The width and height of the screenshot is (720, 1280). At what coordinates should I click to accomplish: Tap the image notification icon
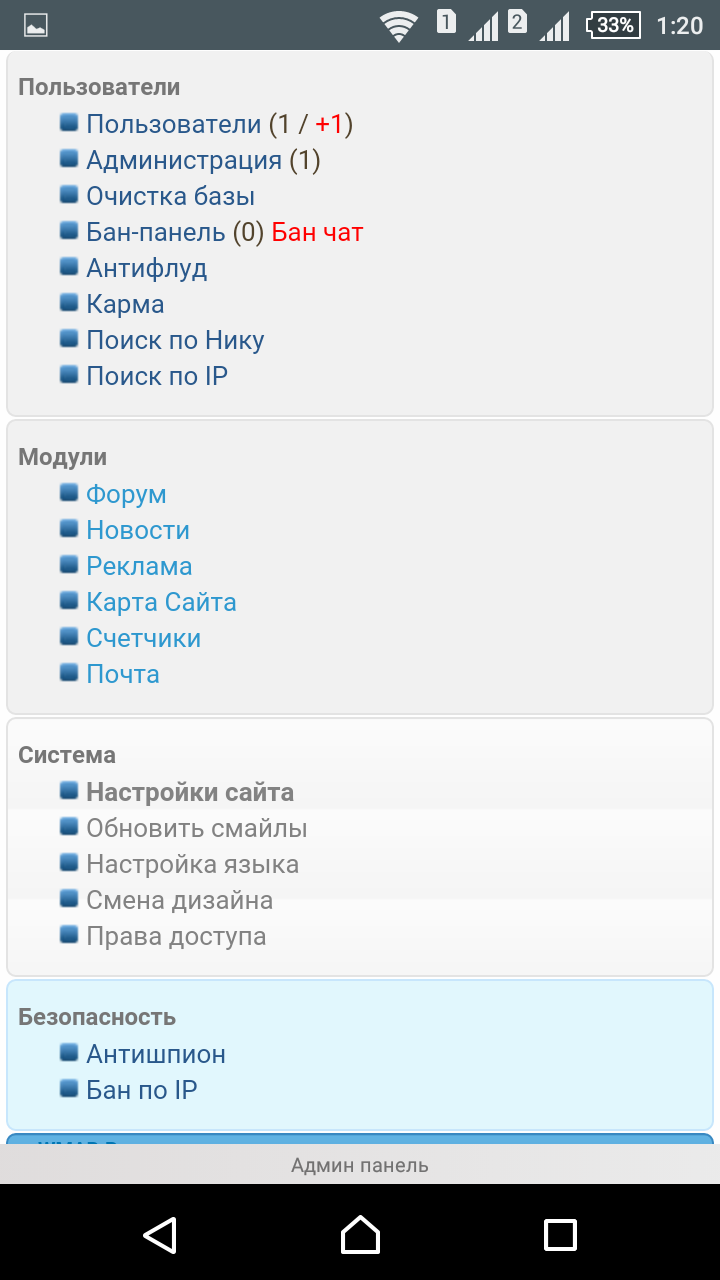(x=36, y=25)
